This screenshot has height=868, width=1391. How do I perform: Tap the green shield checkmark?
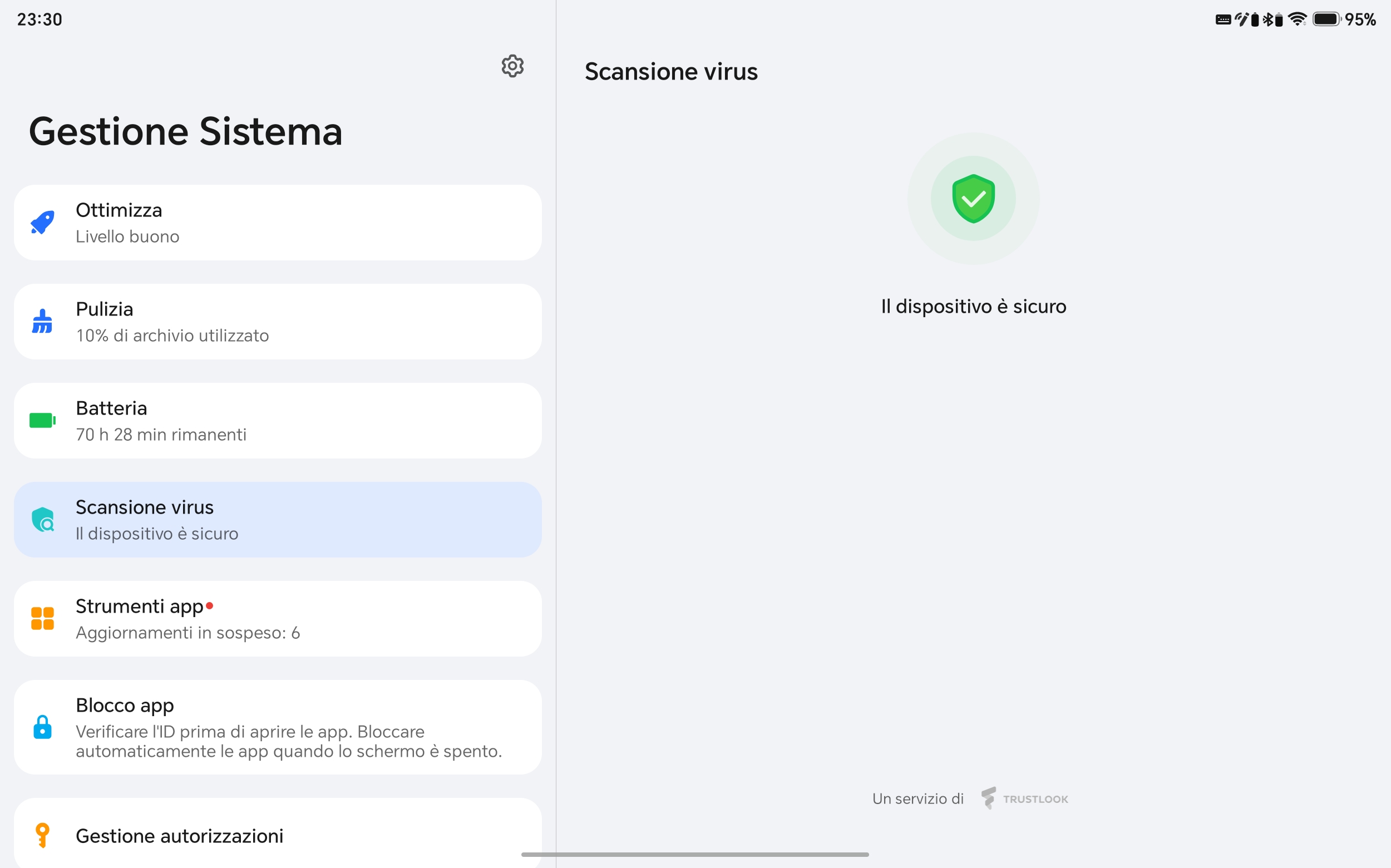[x=973, y=199]
